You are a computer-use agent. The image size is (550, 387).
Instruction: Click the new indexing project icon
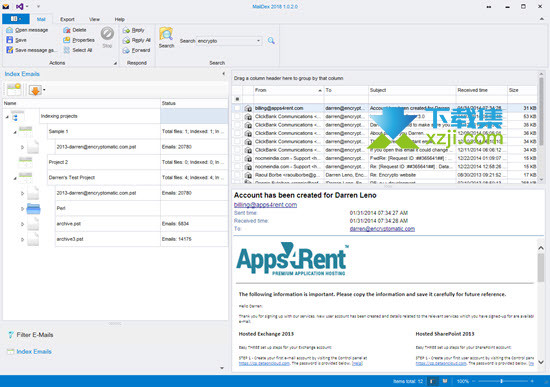point(14,89)
